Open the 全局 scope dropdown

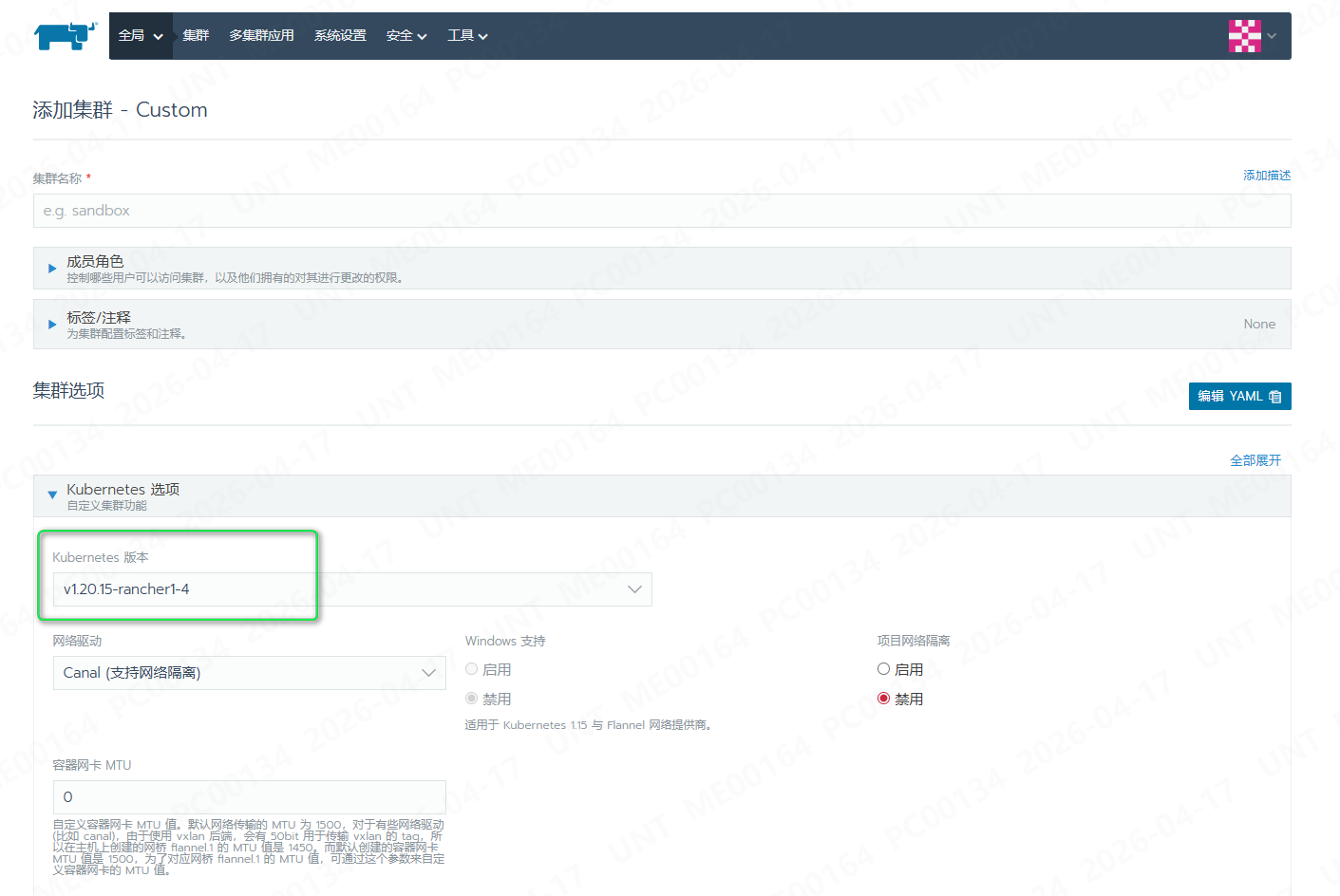[141, 36]
